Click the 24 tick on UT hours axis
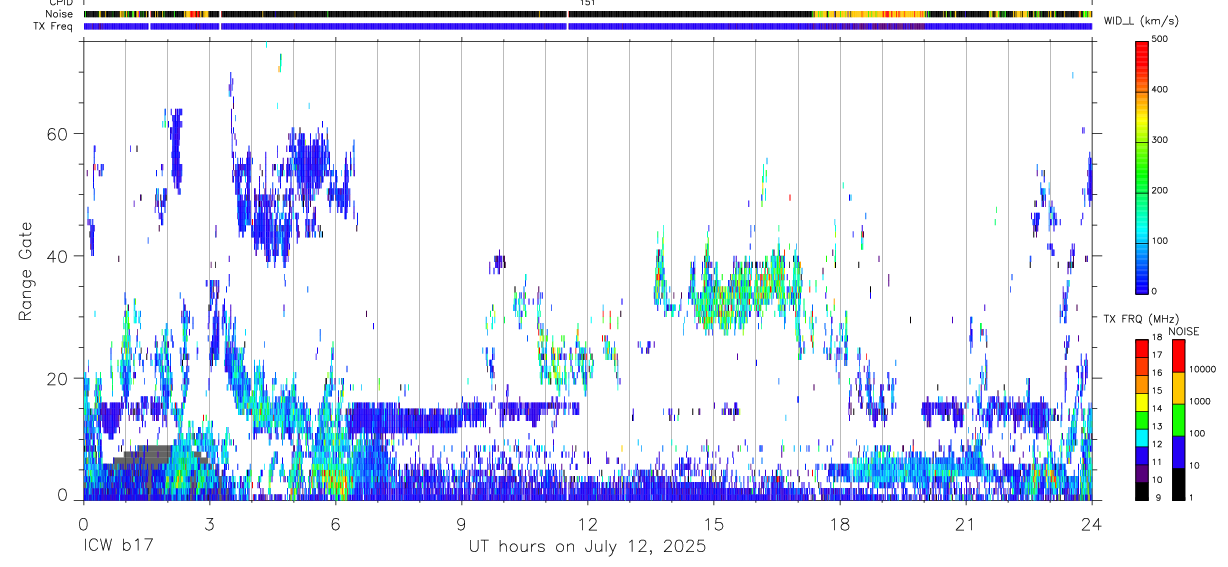The width and height of the screenshot is (1228, 567). point(1091,523)
